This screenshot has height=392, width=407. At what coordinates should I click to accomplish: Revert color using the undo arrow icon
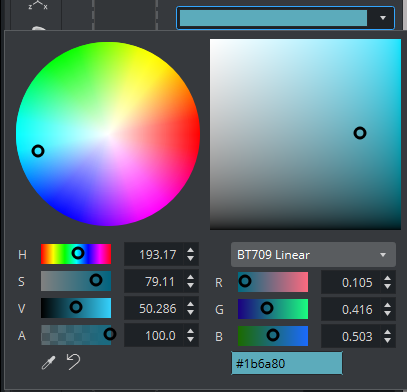[x=74, y=362]
